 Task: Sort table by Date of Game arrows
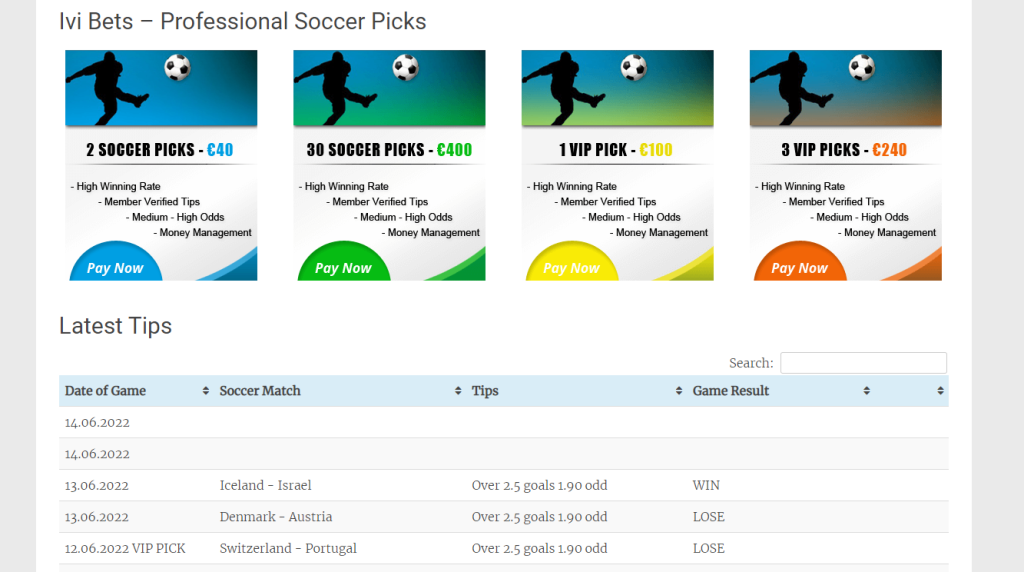pos(206,390)
